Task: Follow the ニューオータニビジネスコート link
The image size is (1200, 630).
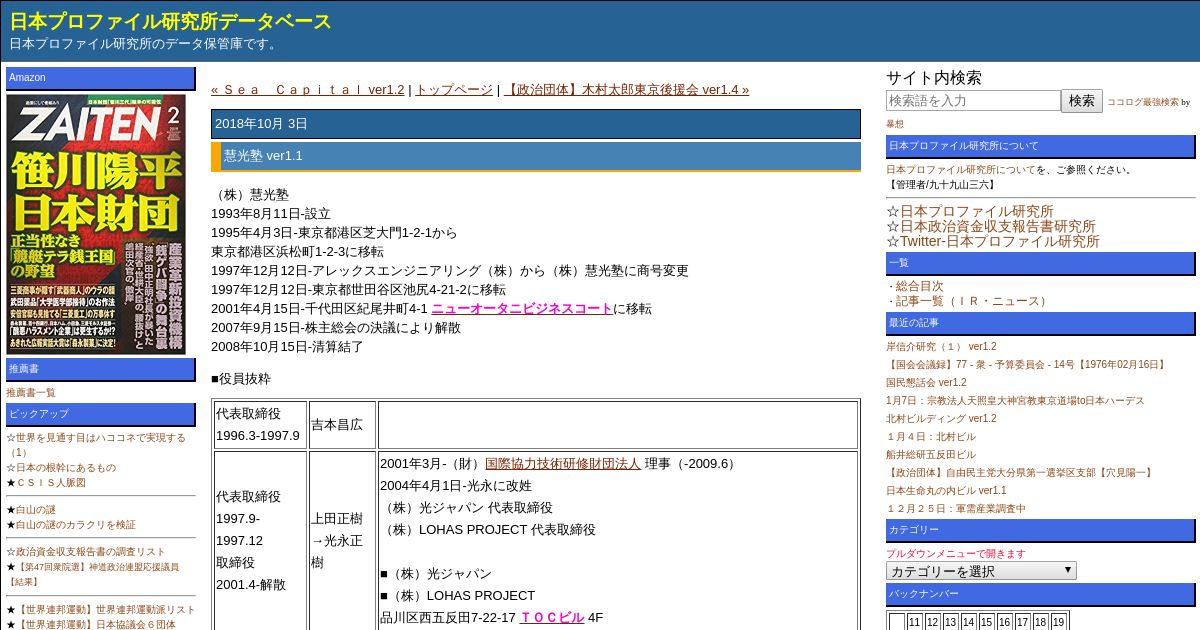Action: [x=522, y=309]
